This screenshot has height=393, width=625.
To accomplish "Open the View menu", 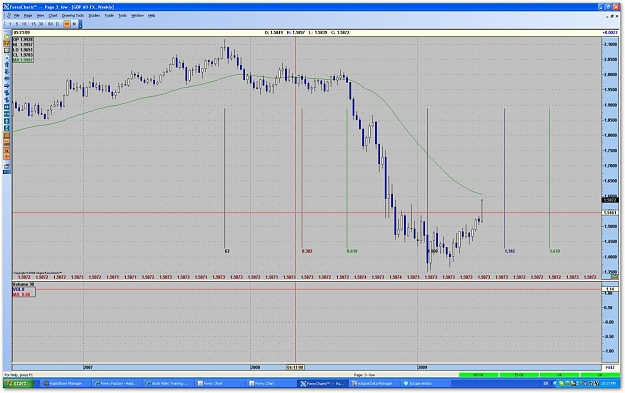I will coord(40,16).
